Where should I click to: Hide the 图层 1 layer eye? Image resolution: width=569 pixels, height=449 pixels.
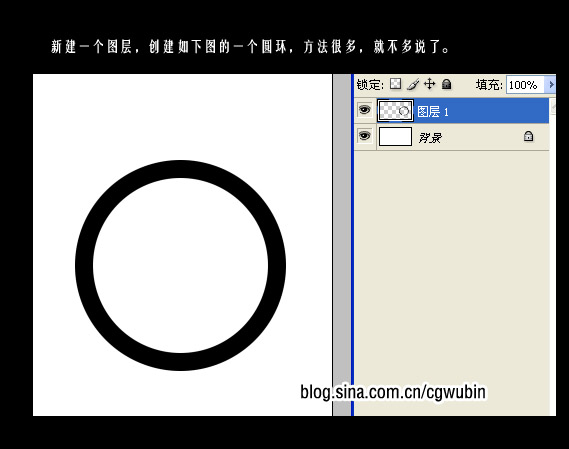tap(365, 110)
